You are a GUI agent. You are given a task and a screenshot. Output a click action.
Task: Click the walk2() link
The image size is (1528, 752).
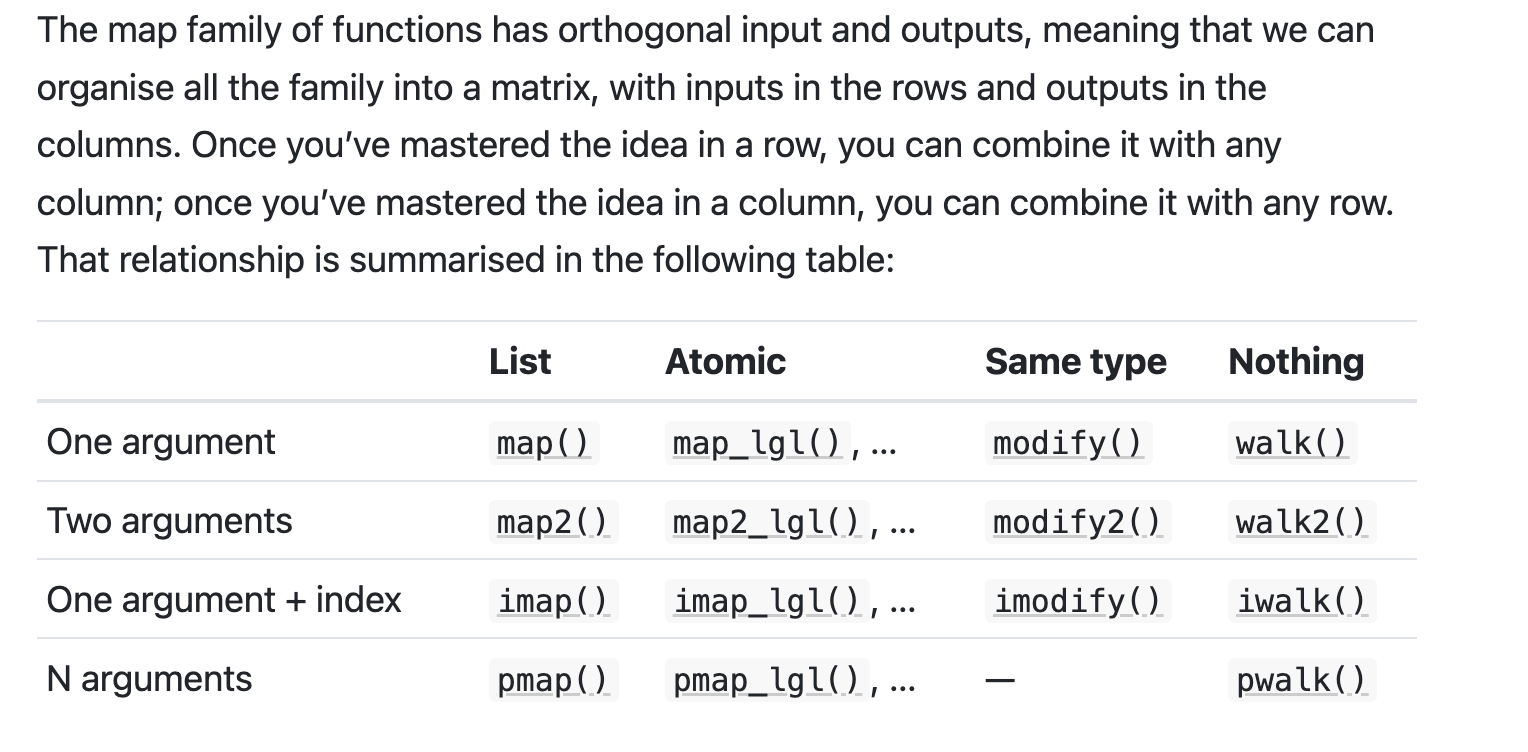pos(1301,522)
